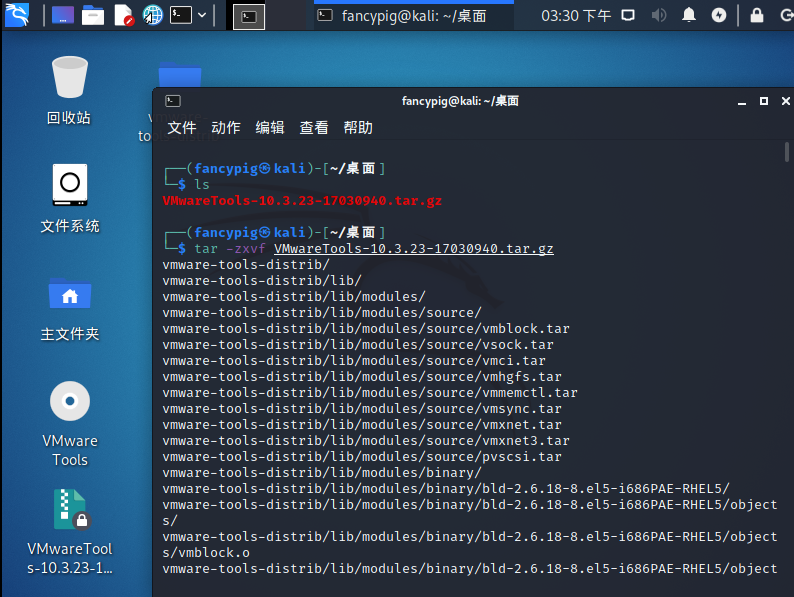Click the vmsync.tar output line
Image resolution: width=794 pixels, height=597 pixels.
pos(362,409)
